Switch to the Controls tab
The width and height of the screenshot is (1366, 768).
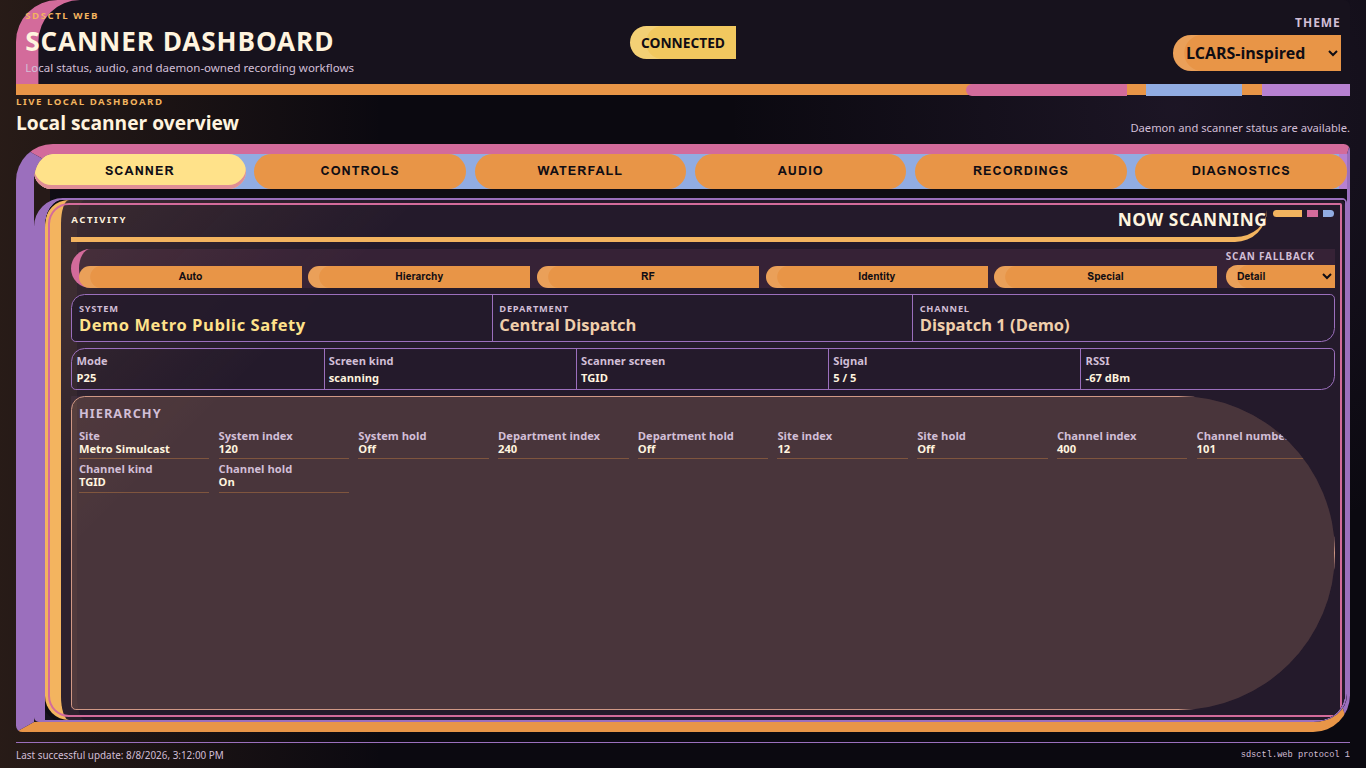(360, 171)
